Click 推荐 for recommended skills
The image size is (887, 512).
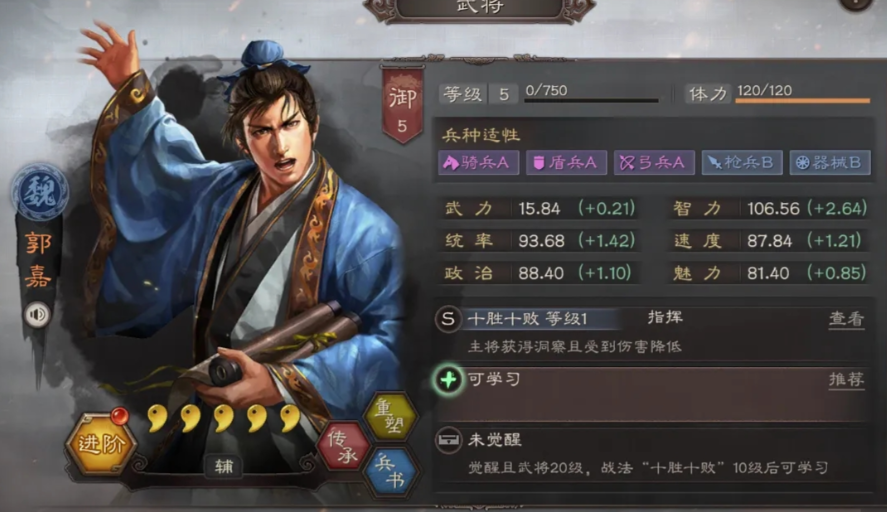tap(846, 380)
